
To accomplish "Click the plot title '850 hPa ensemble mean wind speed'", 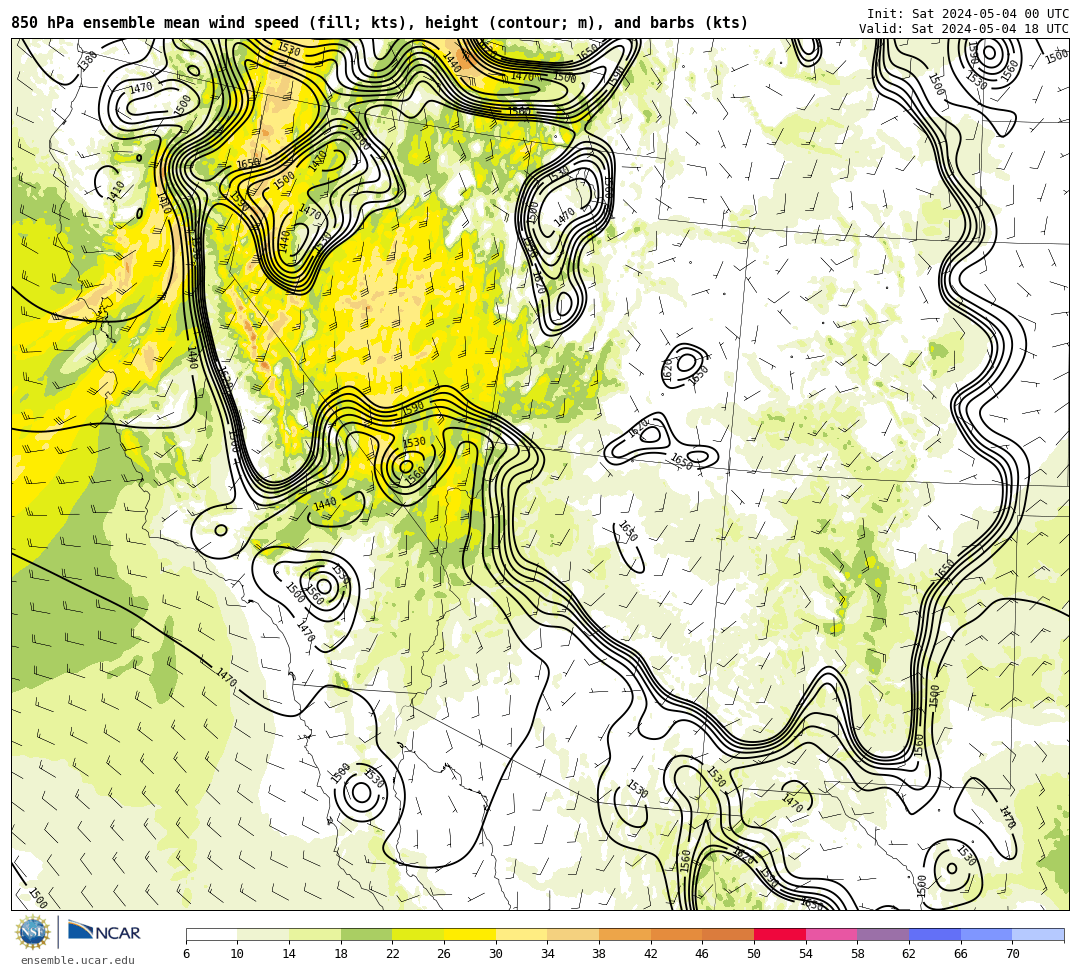I will pos(155,23).
